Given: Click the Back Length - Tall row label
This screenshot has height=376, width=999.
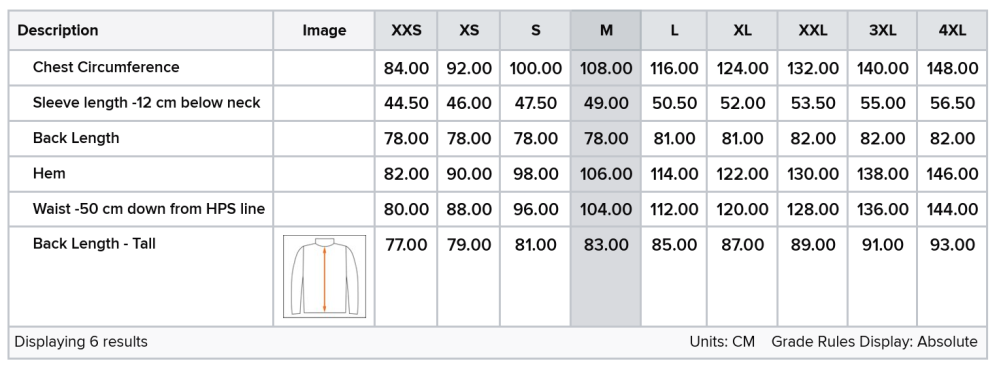Looking at the screenshot, I should (x=94, y=244).
